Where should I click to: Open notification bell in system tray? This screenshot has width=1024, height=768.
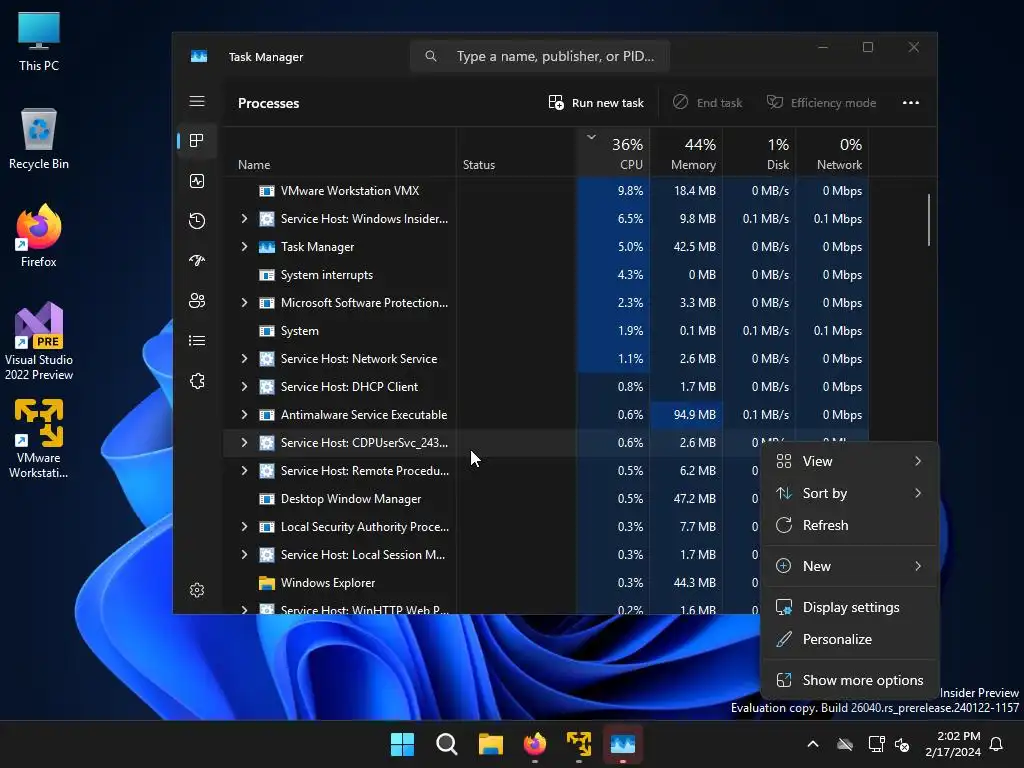pyautogui.click(x=997, y=744)
